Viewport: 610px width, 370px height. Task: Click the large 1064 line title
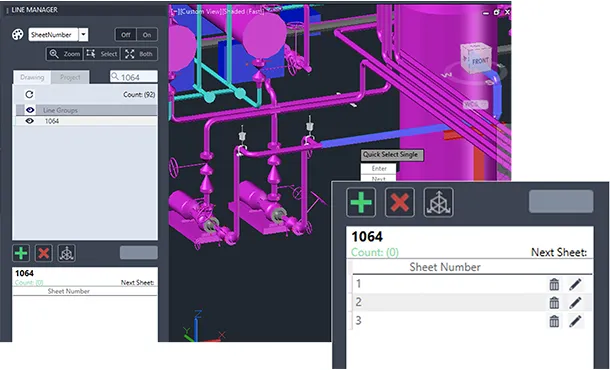(367, 237)
